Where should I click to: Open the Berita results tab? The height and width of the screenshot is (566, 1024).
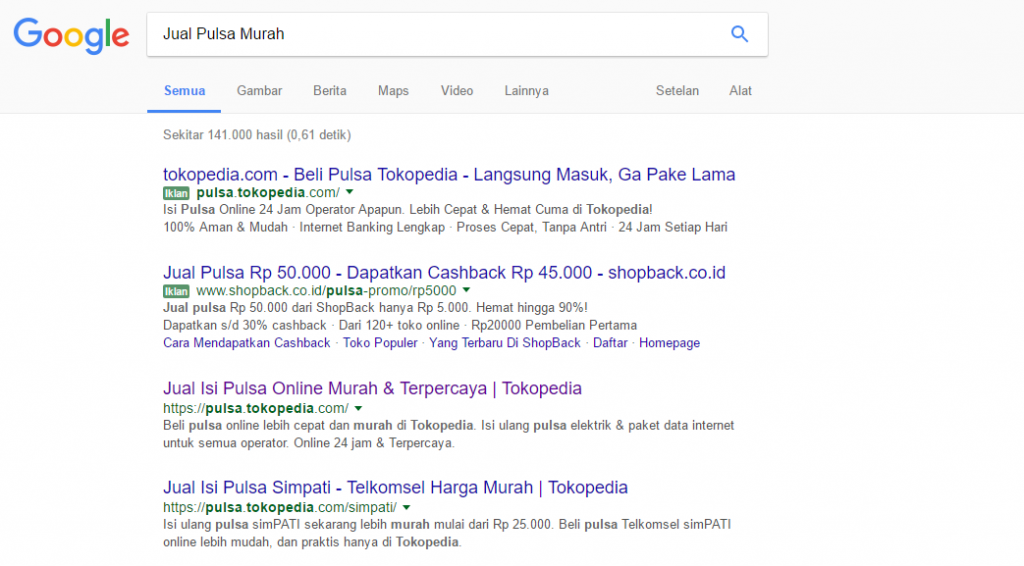click(330, 91)
